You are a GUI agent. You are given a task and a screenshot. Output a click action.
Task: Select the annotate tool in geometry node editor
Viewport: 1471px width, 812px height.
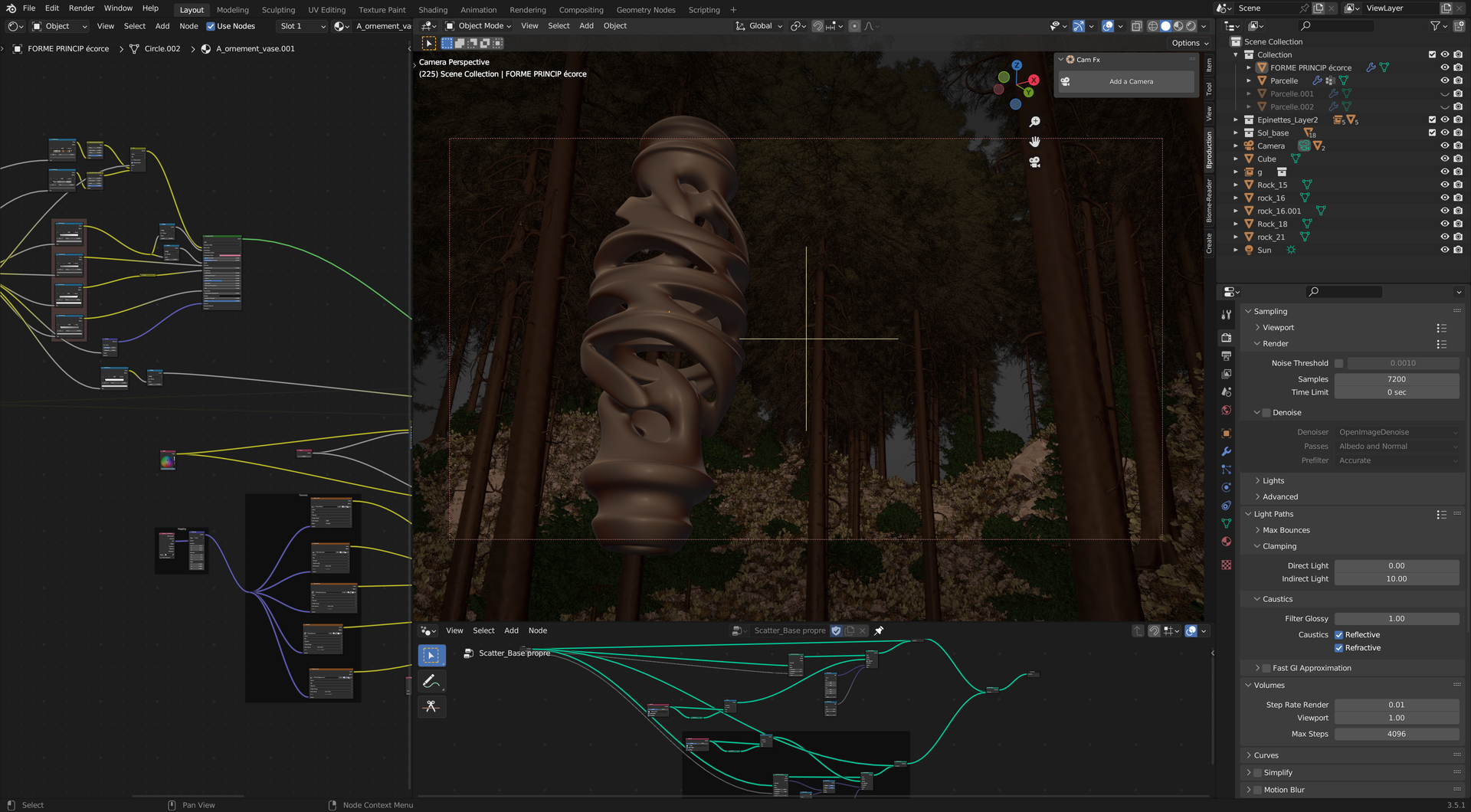[431, 681]
